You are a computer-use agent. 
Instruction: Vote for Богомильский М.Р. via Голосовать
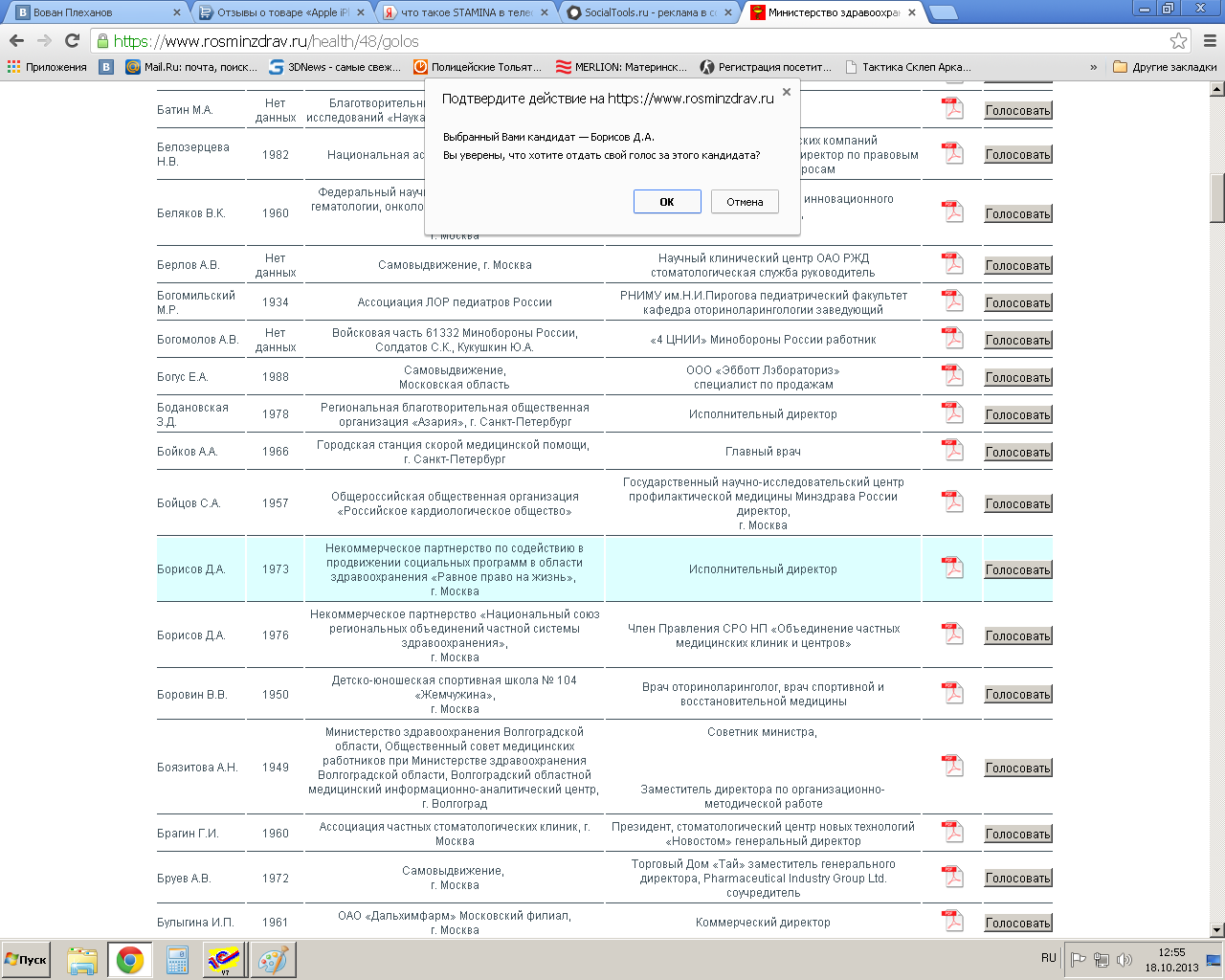point(1018,303)
